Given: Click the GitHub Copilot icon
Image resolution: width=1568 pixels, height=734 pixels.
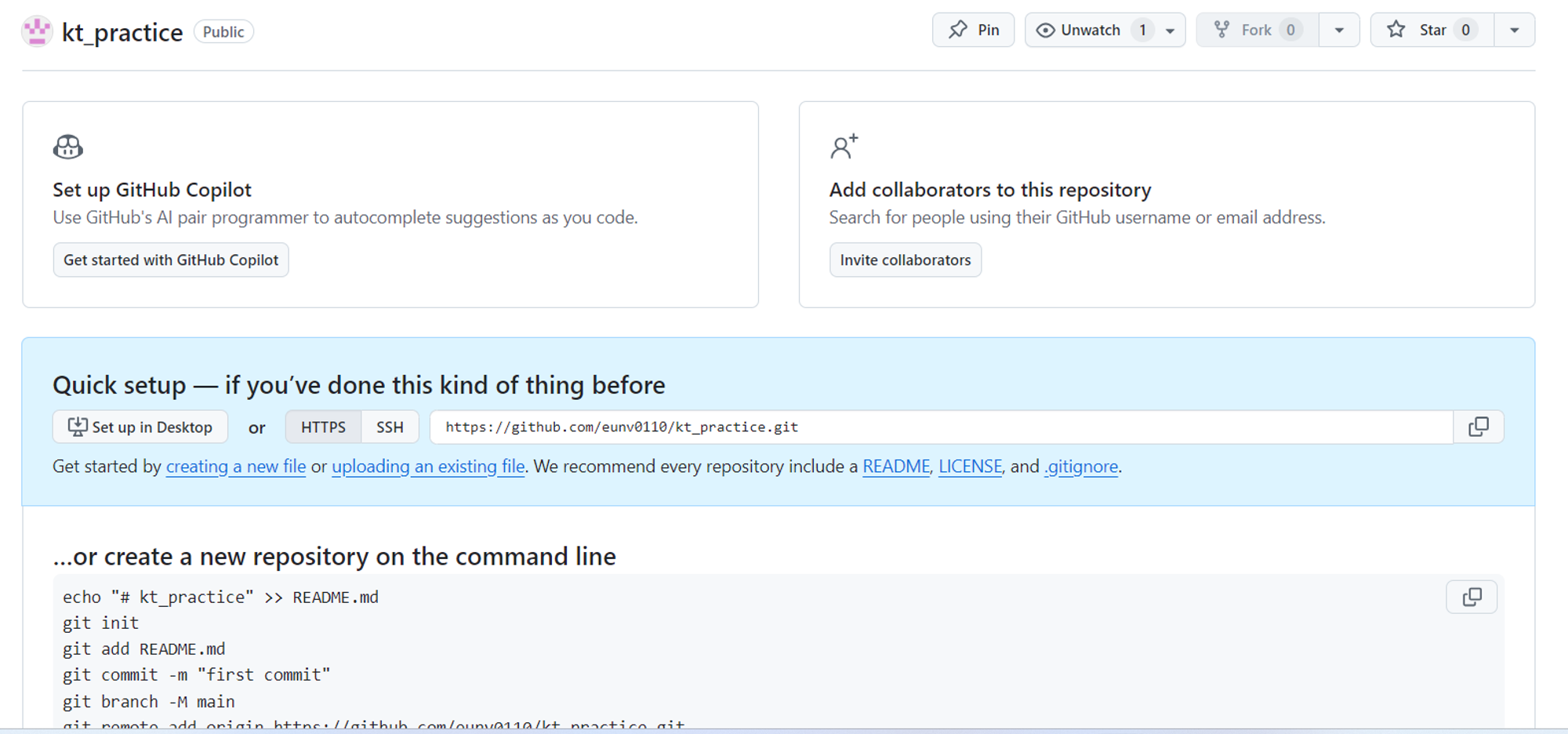Looking at the screenshot, I should [x=68, y=147].
